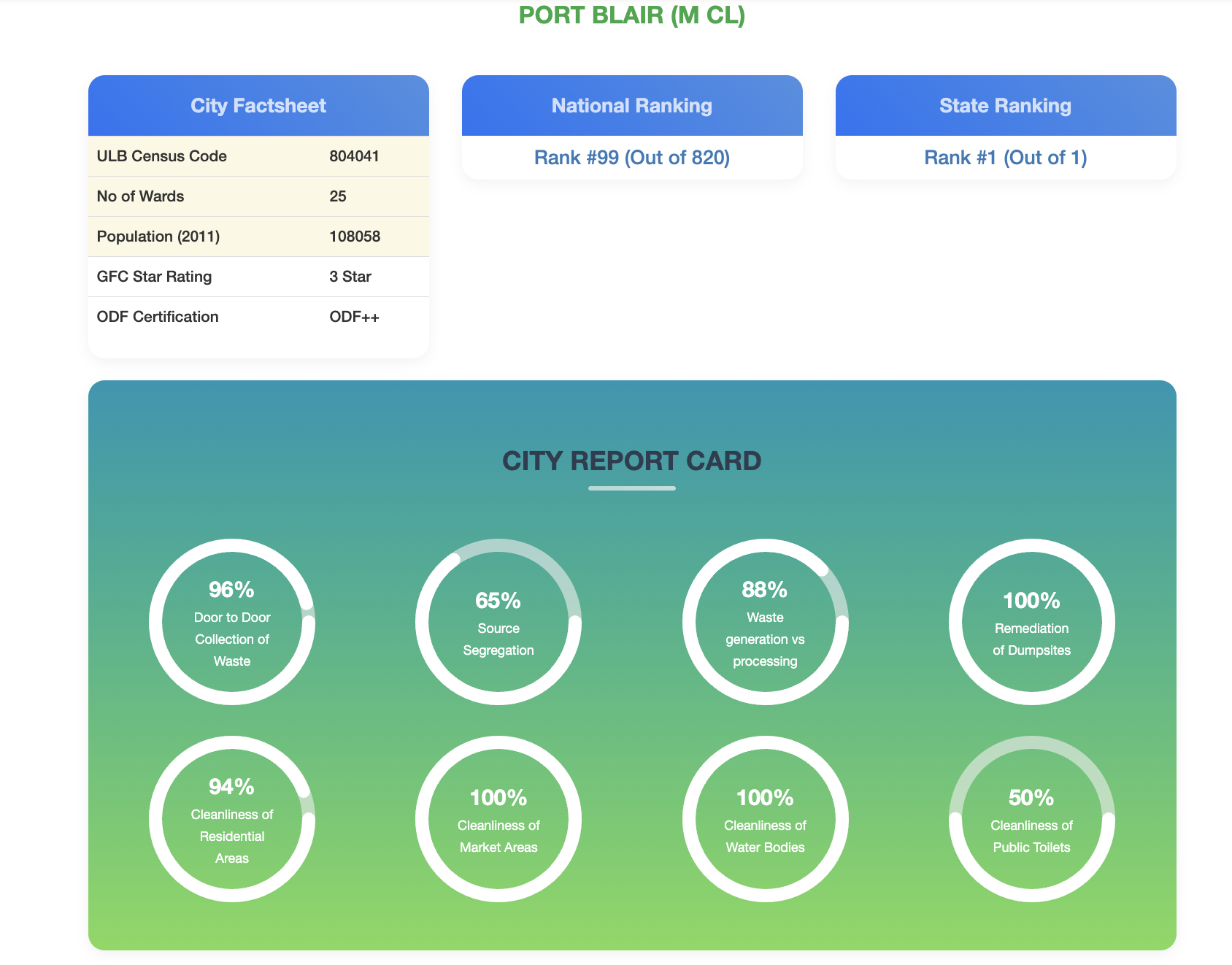This screenshot has width=1232, height=965.
Task: Click the CITY REPORT CARD heading
Action: pyautogui.click(x=632, y=461)
